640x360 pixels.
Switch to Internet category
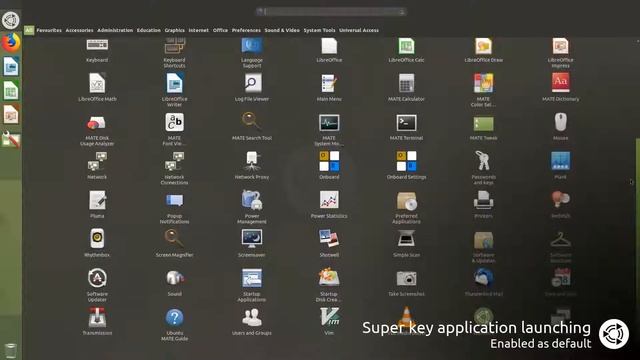coord(198,30)
